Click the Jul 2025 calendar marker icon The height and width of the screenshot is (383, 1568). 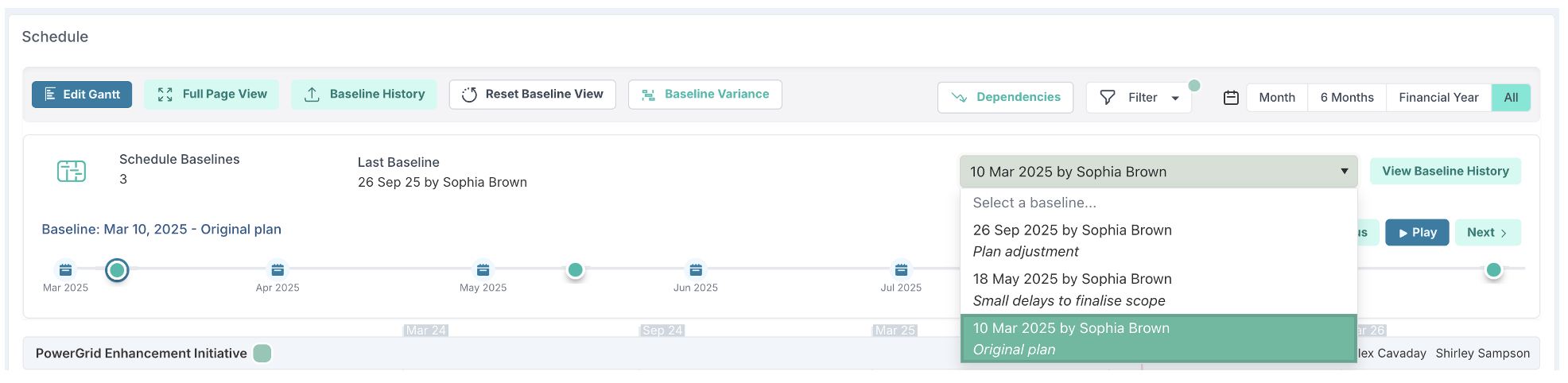(x=901, y=270)
